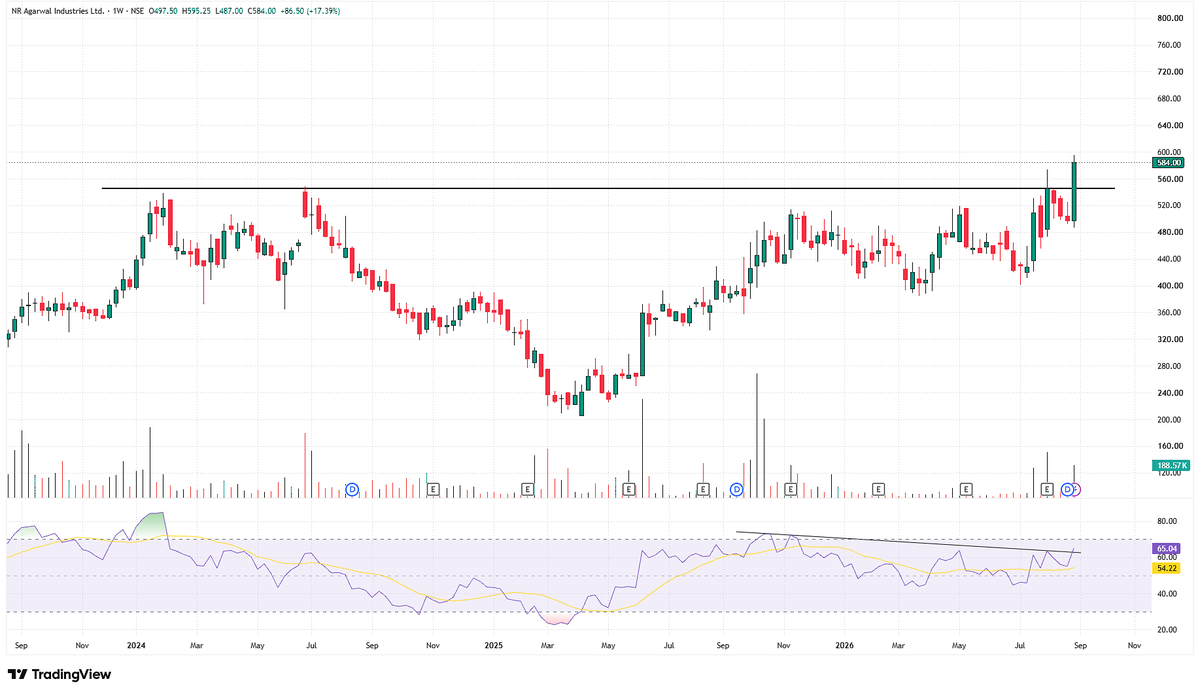Click the 800.00 price scale label
The height and width of the screenshot is (694, 1200).
(1169, 18)
